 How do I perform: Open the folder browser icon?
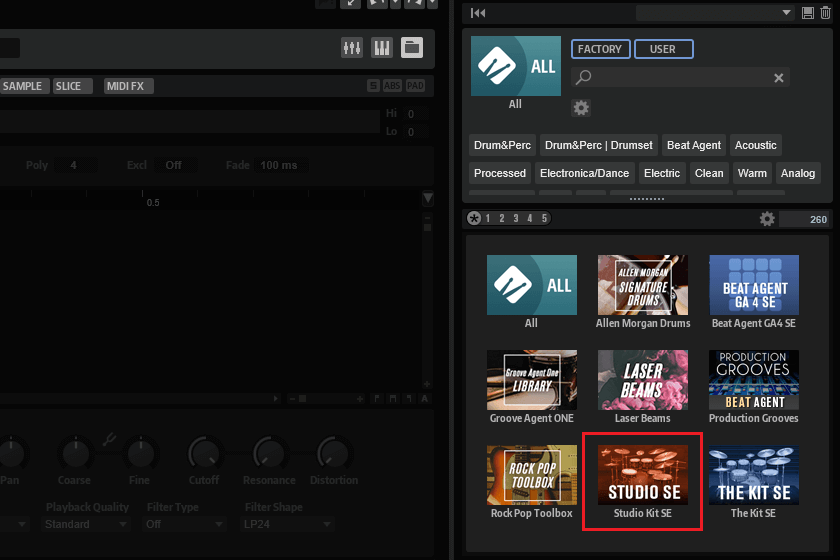[x=412, y=48]
